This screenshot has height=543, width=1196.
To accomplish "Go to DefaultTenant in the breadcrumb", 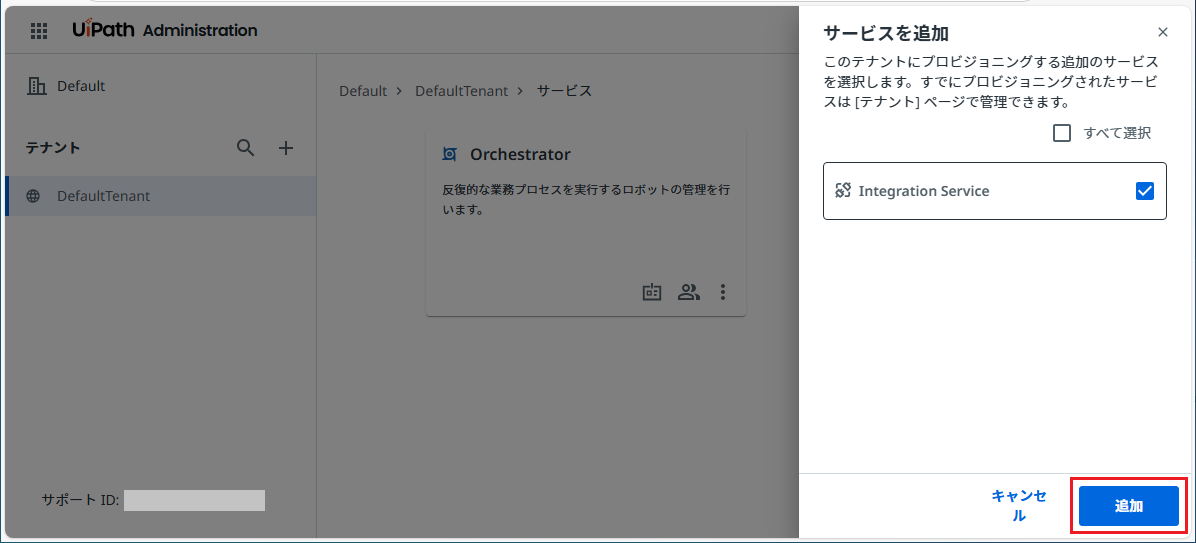I will pyautogui.click(x=461, y=91).
